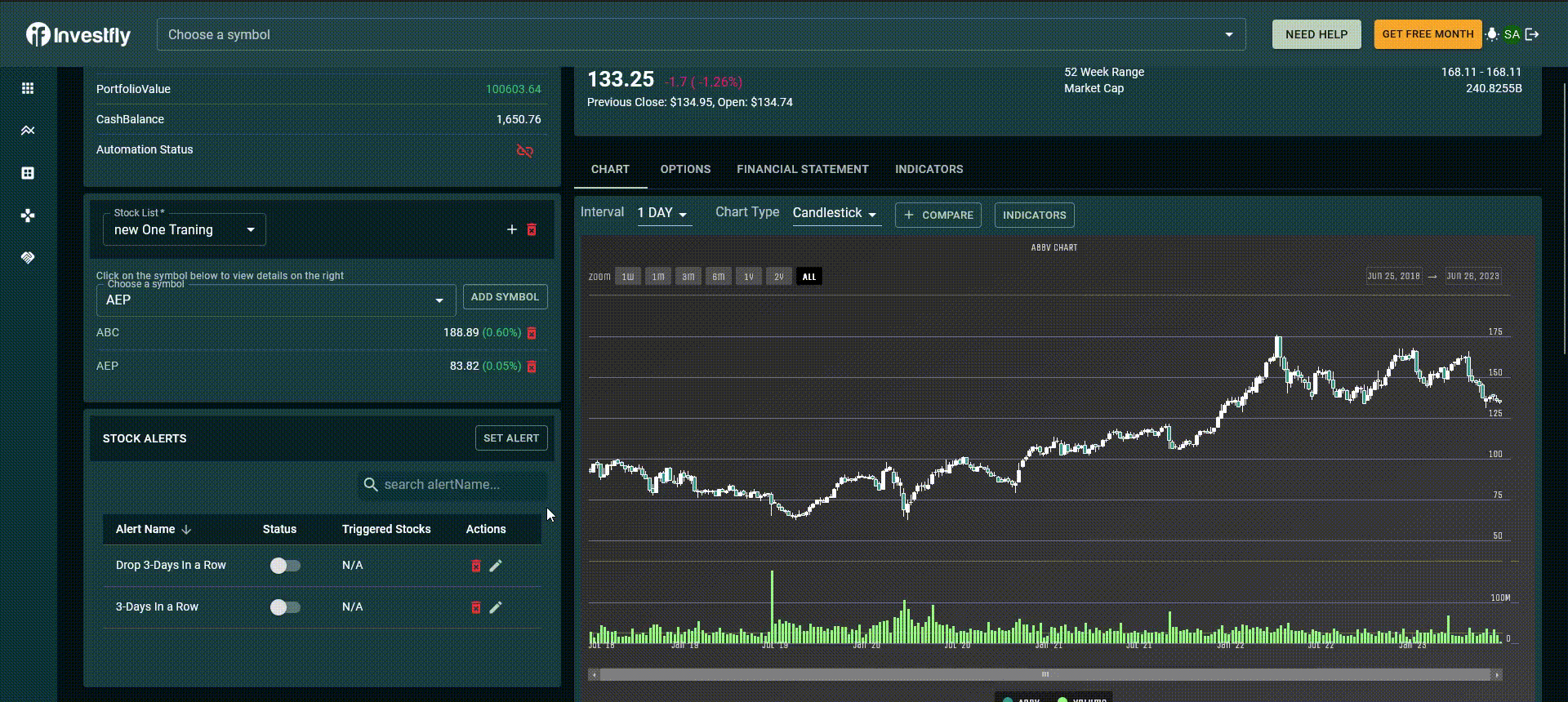Open the AEP symbol chooser dropdown
Image resolution: width=1568 pixels, height=702 pixels.
[x=276, y=300]
